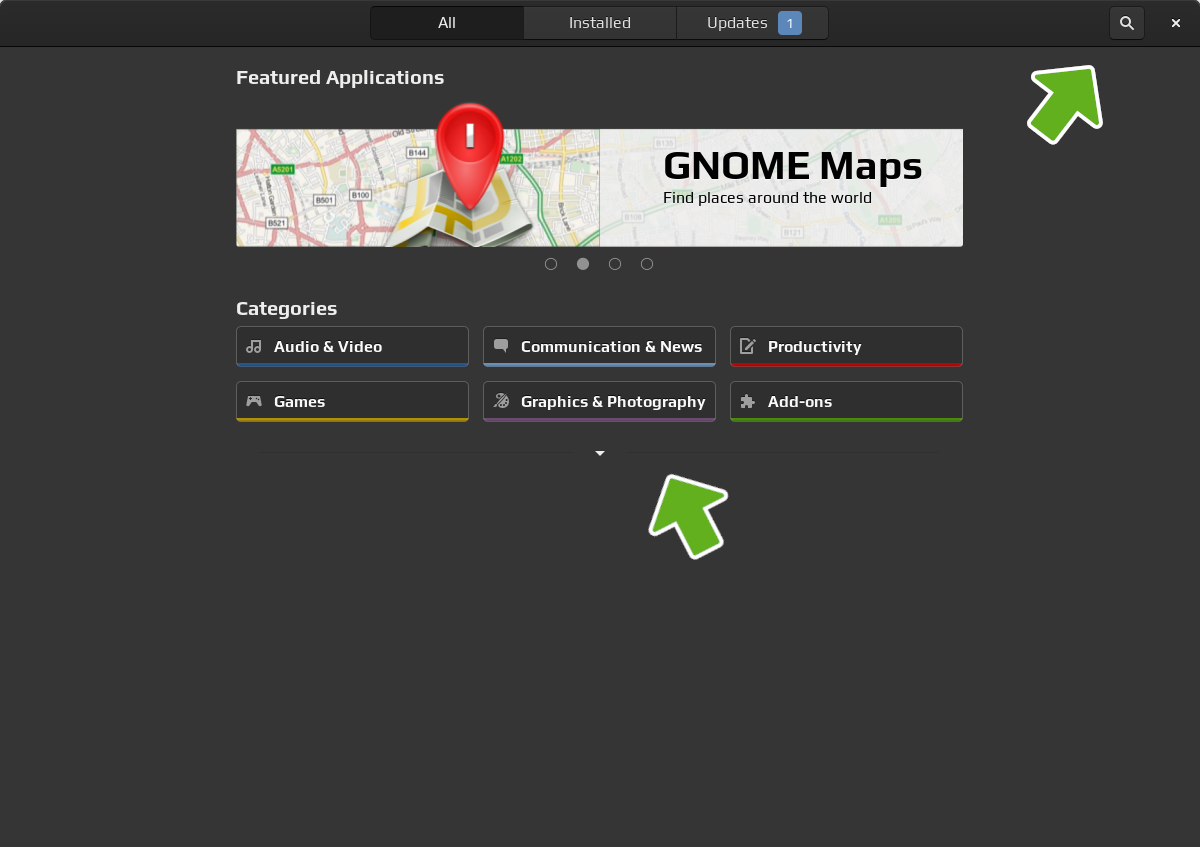1200x847 pixels.
Task: Select the fourth featured carousel dot
Action: click(x=647, y=264)
